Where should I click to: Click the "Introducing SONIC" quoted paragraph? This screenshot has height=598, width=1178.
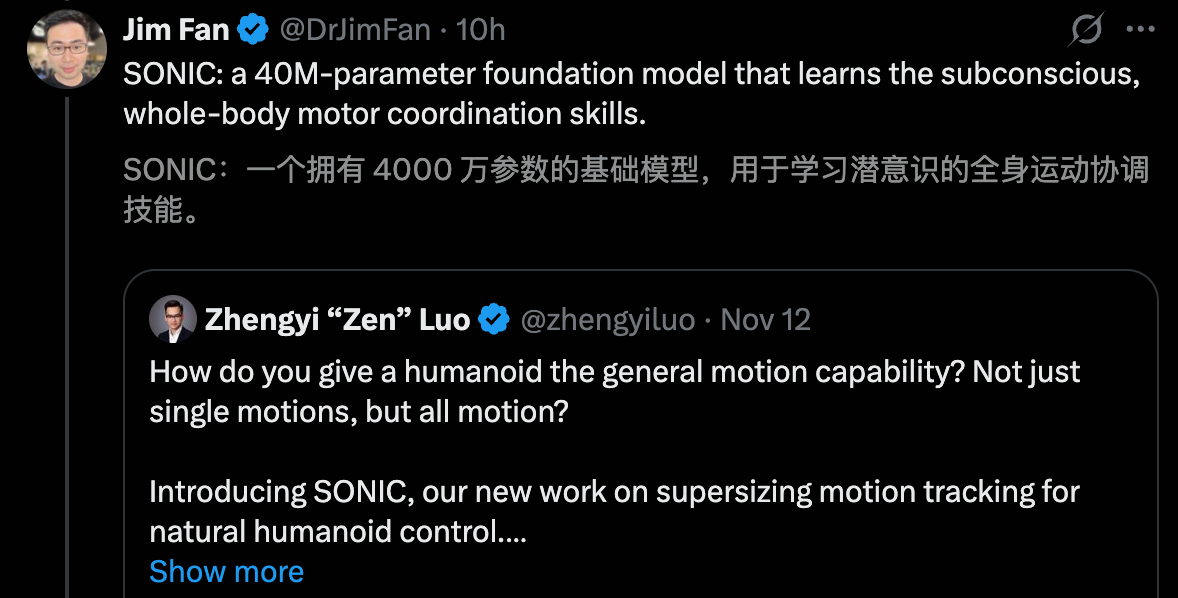coord(614,492)
